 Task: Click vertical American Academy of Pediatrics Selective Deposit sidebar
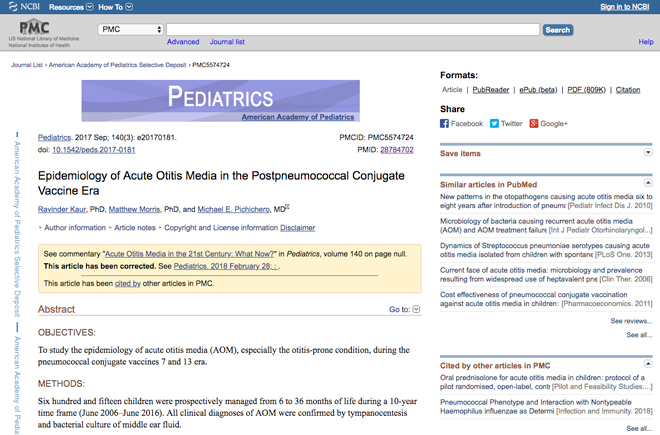17,230
